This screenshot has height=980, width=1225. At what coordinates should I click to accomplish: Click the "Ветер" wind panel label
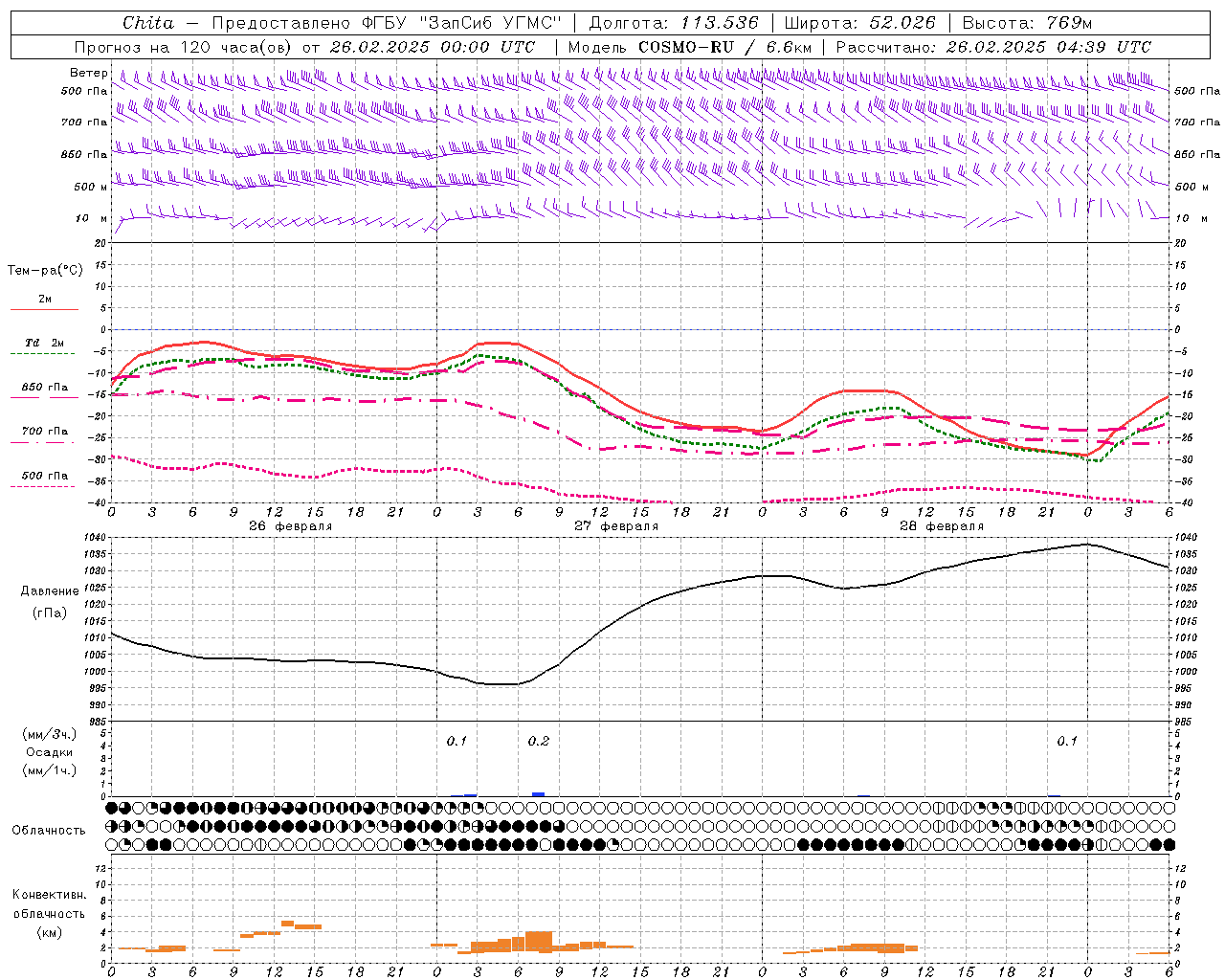(x=88, y=73)
